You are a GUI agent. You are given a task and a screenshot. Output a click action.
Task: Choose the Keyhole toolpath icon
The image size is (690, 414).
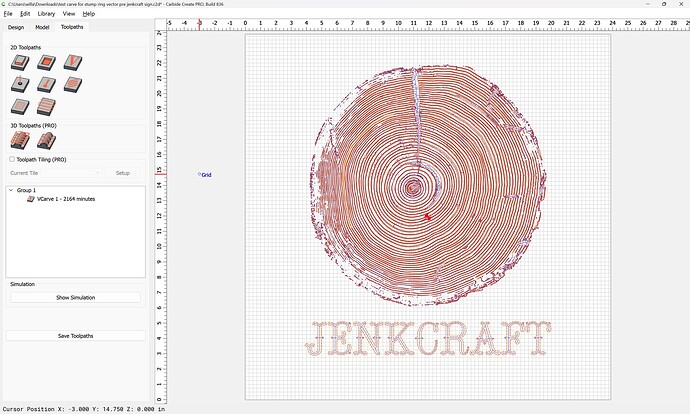pyautogui.click(x=46, y=85)
